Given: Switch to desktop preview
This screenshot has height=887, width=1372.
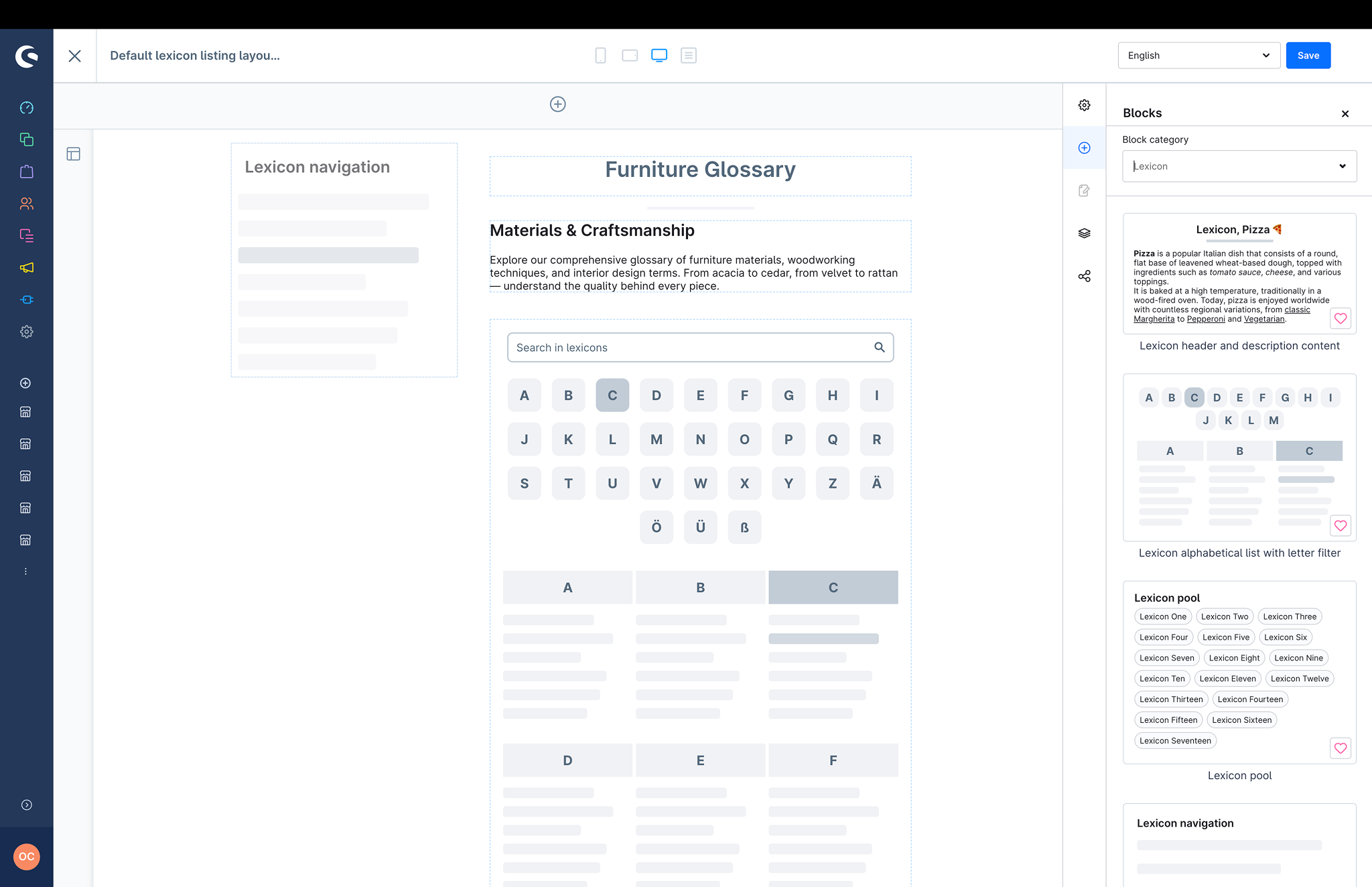Looking at the screenshot, I should 659,56.
